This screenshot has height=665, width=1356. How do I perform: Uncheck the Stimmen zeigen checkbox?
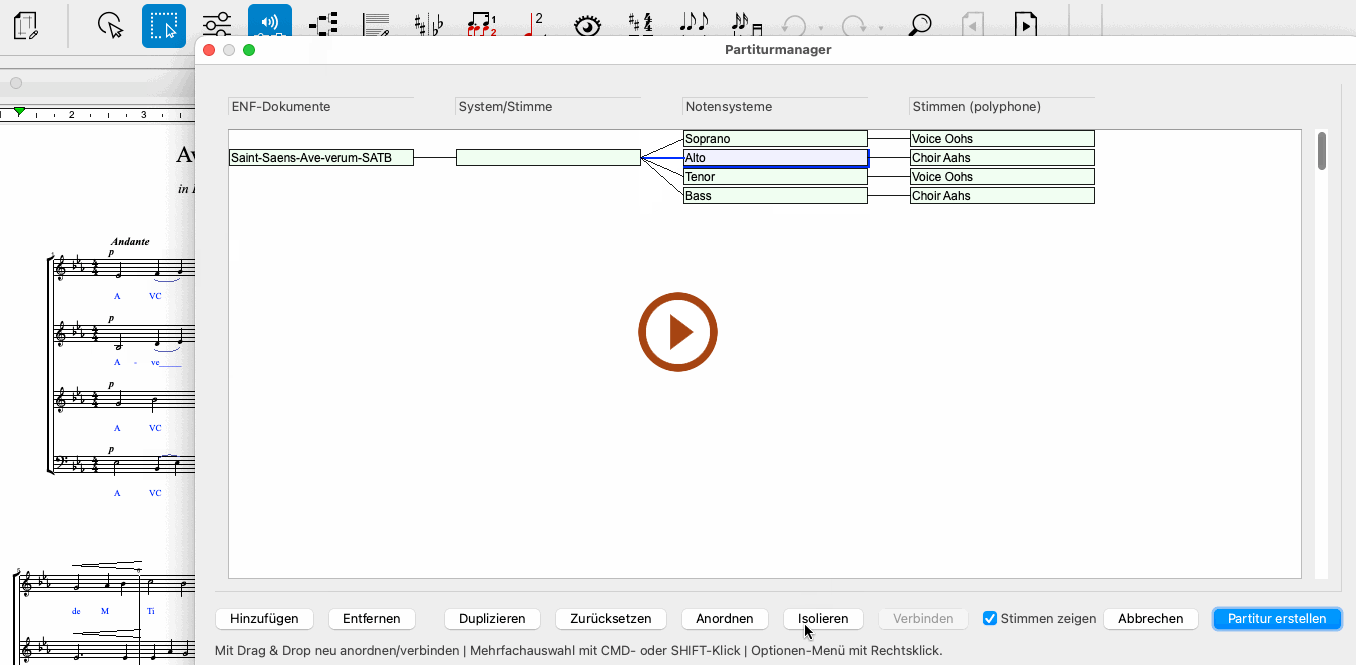(x=990, y=619)
